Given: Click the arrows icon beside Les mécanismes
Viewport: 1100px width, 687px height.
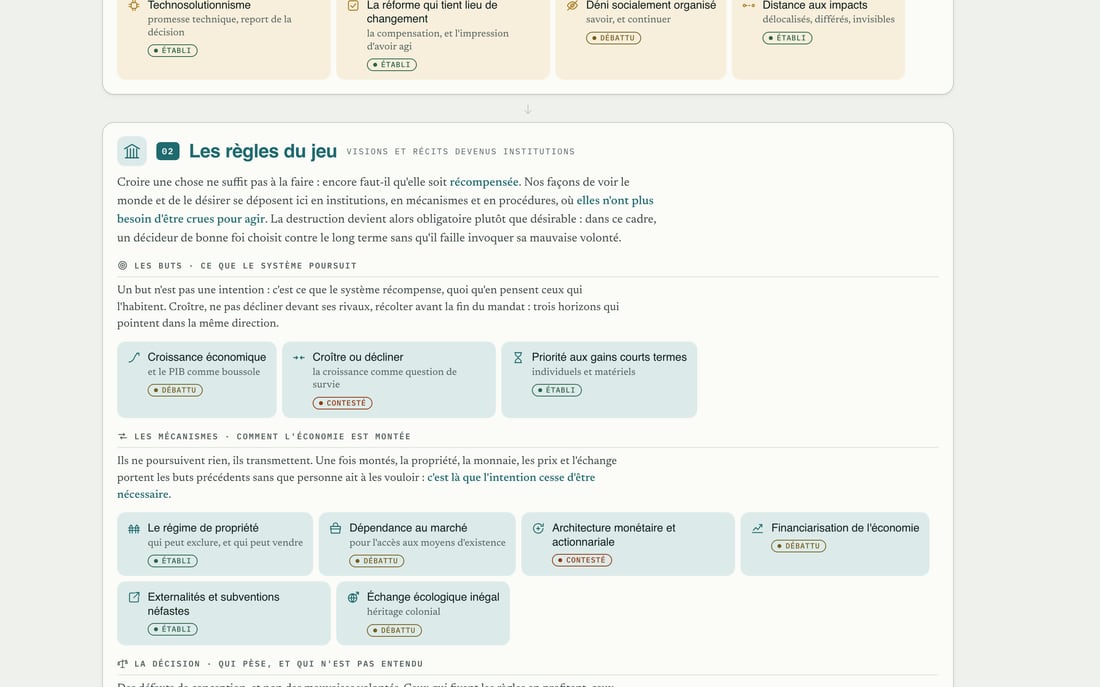Looking at the screenshot, I should tap(123, 436).
